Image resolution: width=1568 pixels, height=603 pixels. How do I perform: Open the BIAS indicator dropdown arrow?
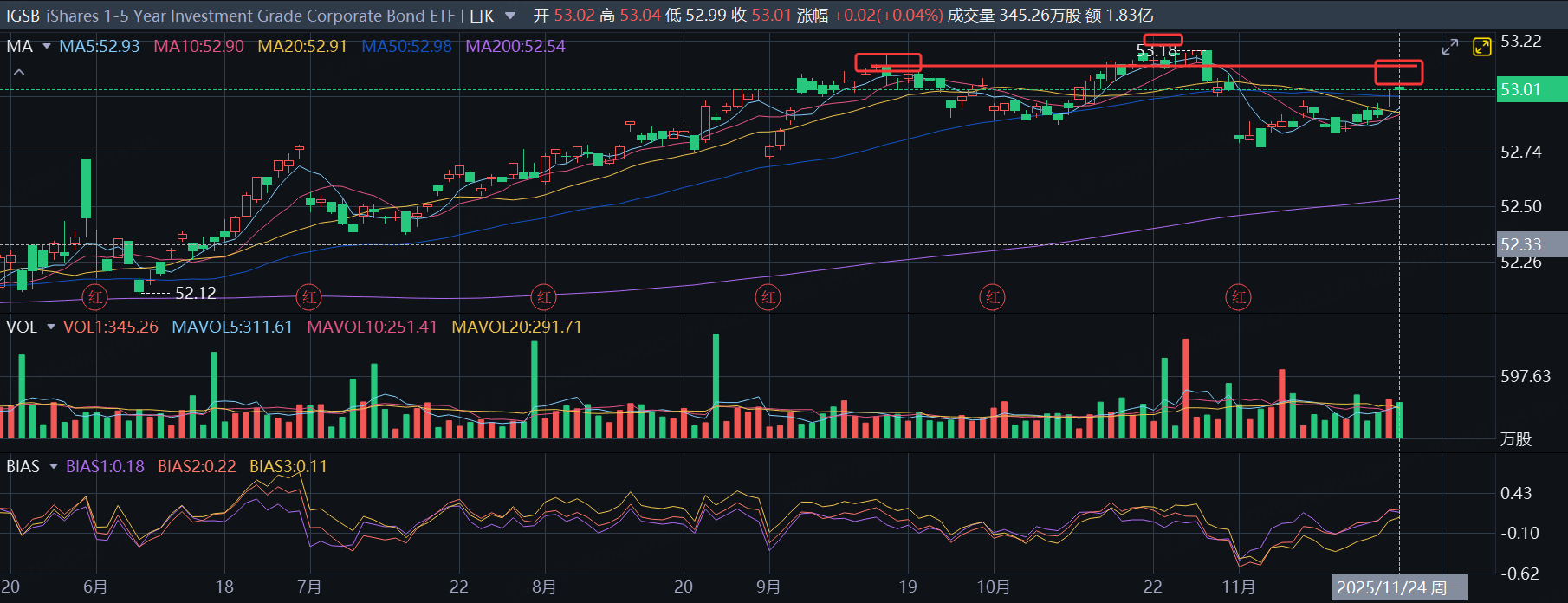(x=54, y=466)
